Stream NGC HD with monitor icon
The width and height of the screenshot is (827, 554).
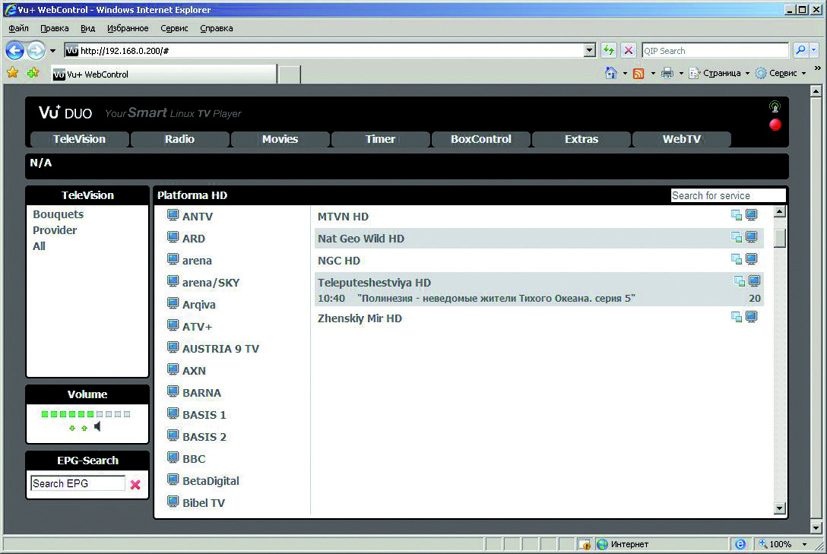click(x=752, y=259)
